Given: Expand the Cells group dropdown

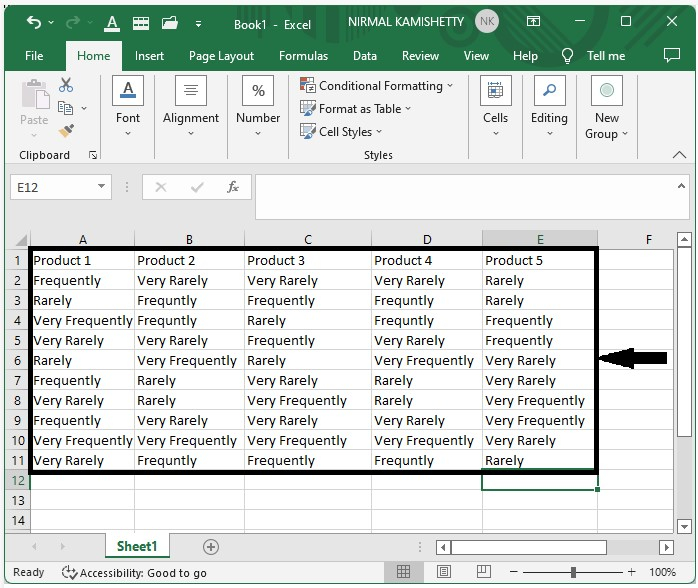Looking at the screenshot, I should click(x=495, y=133).
